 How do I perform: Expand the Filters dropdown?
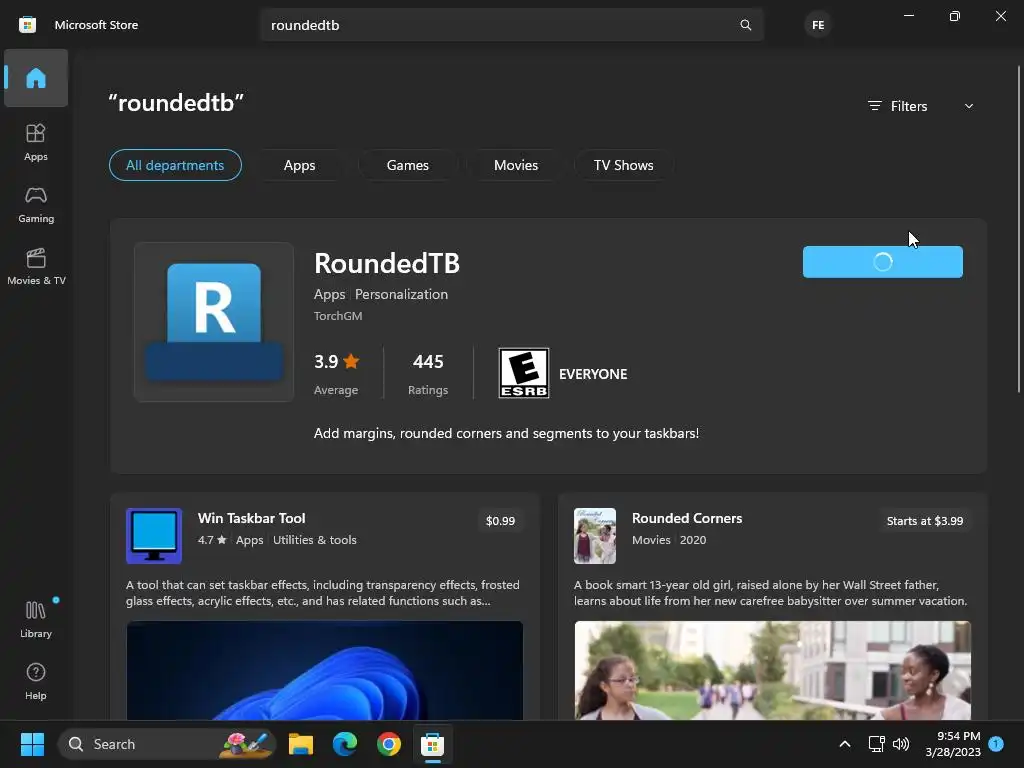[x=921, y=106]
